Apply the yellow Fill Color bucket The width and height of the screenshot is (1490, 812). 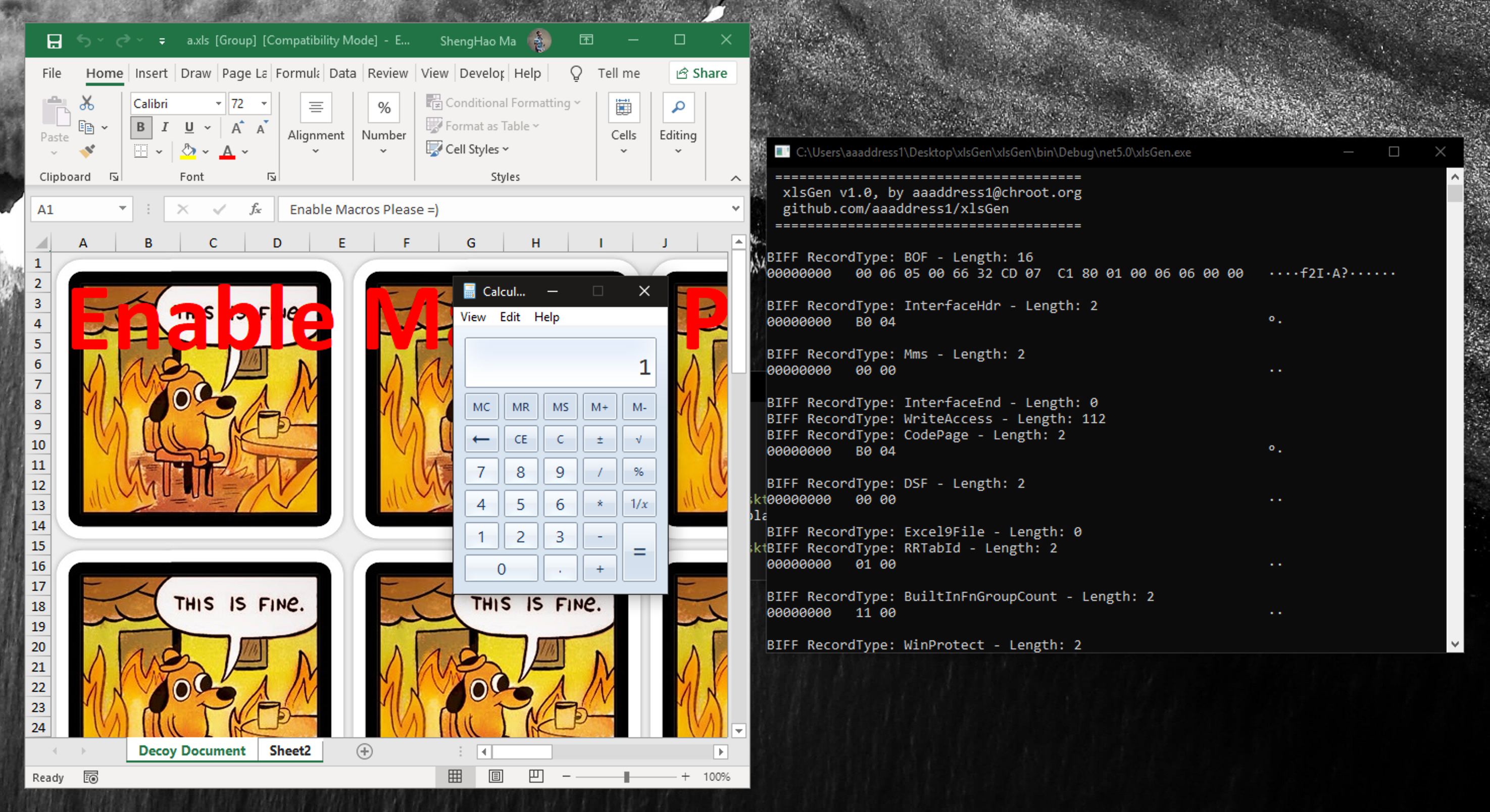188,151
